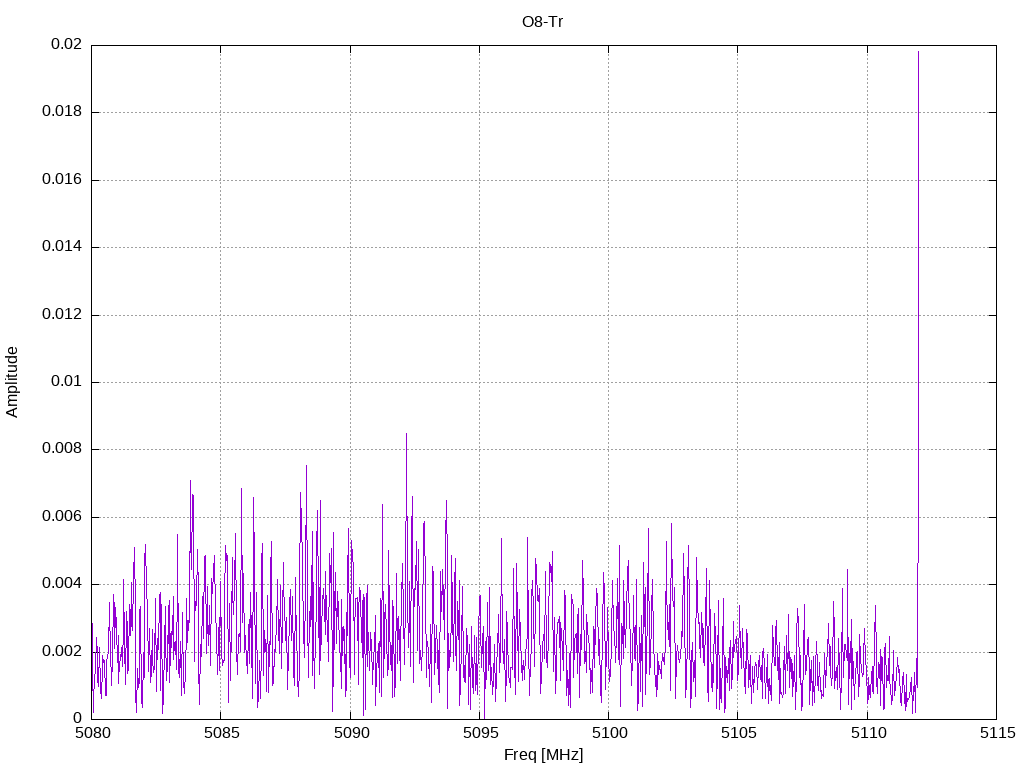Click the 0.02 amplitude tick label

click(66, 45)
